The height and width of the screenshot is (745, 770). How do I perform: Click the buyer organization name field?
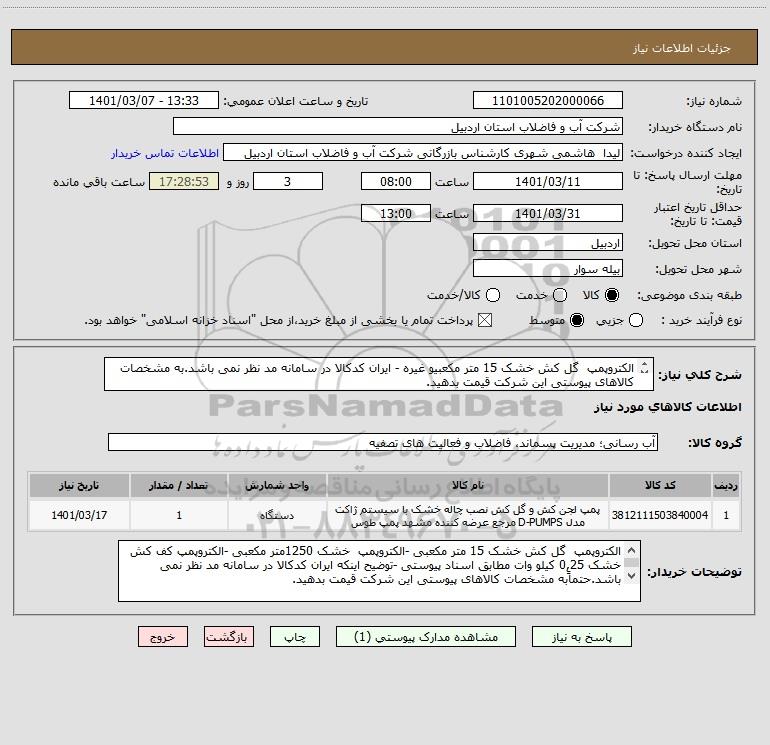click(x=398, y=127)
